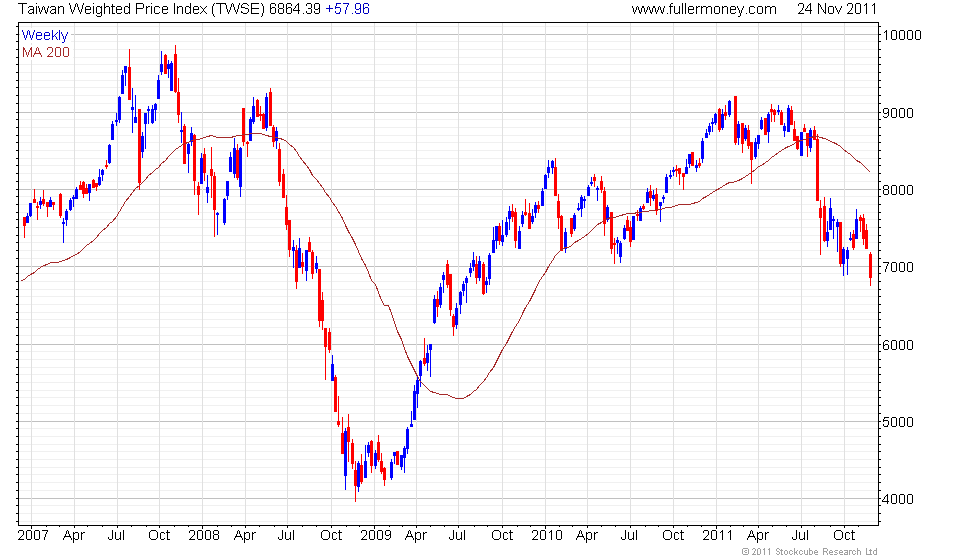Click the 5000 price axis label
The width and height of the screenshot is (960, 560).
[x=898, y=422]
